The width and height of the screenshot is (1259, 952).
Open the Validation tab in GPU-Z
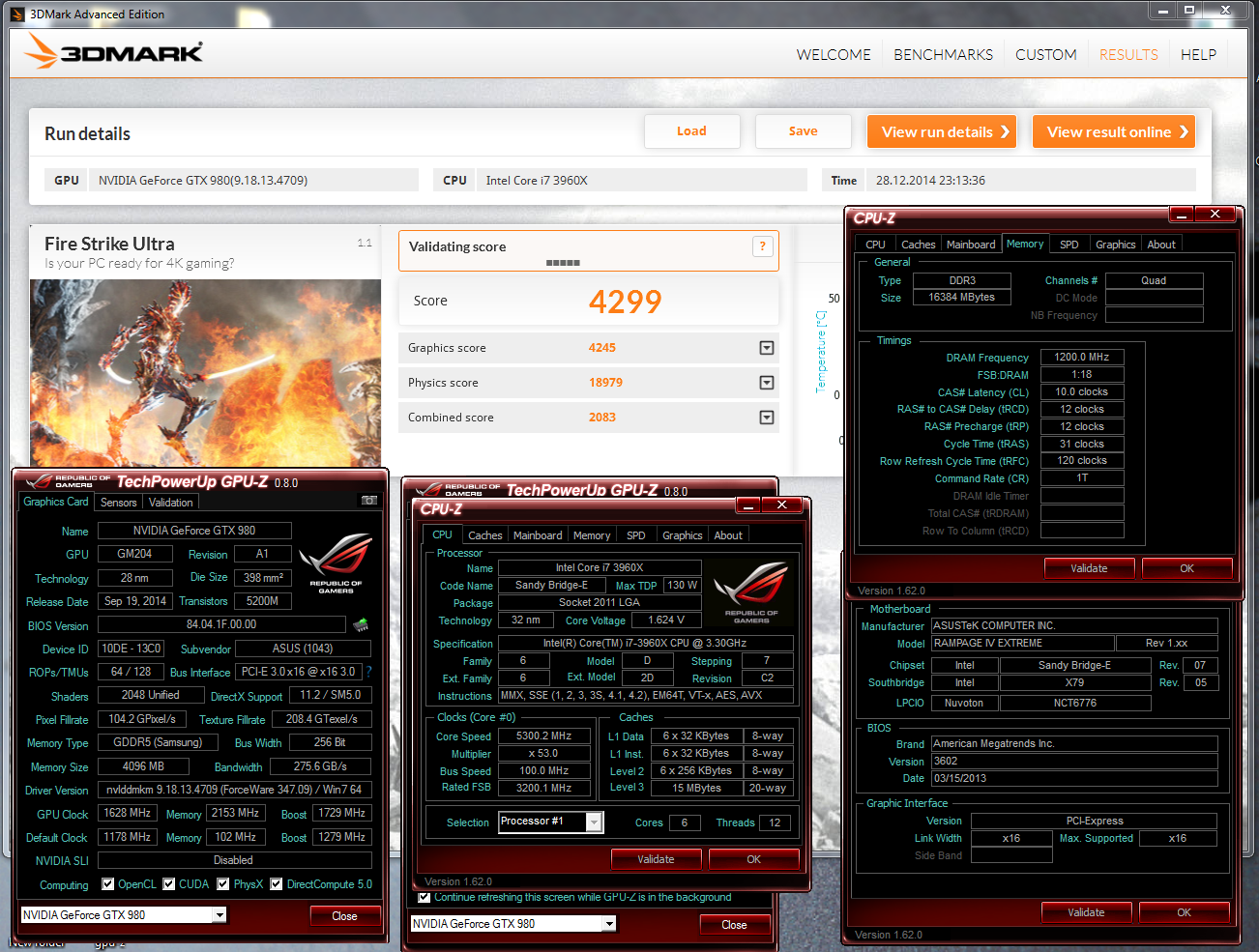(170, 503)
